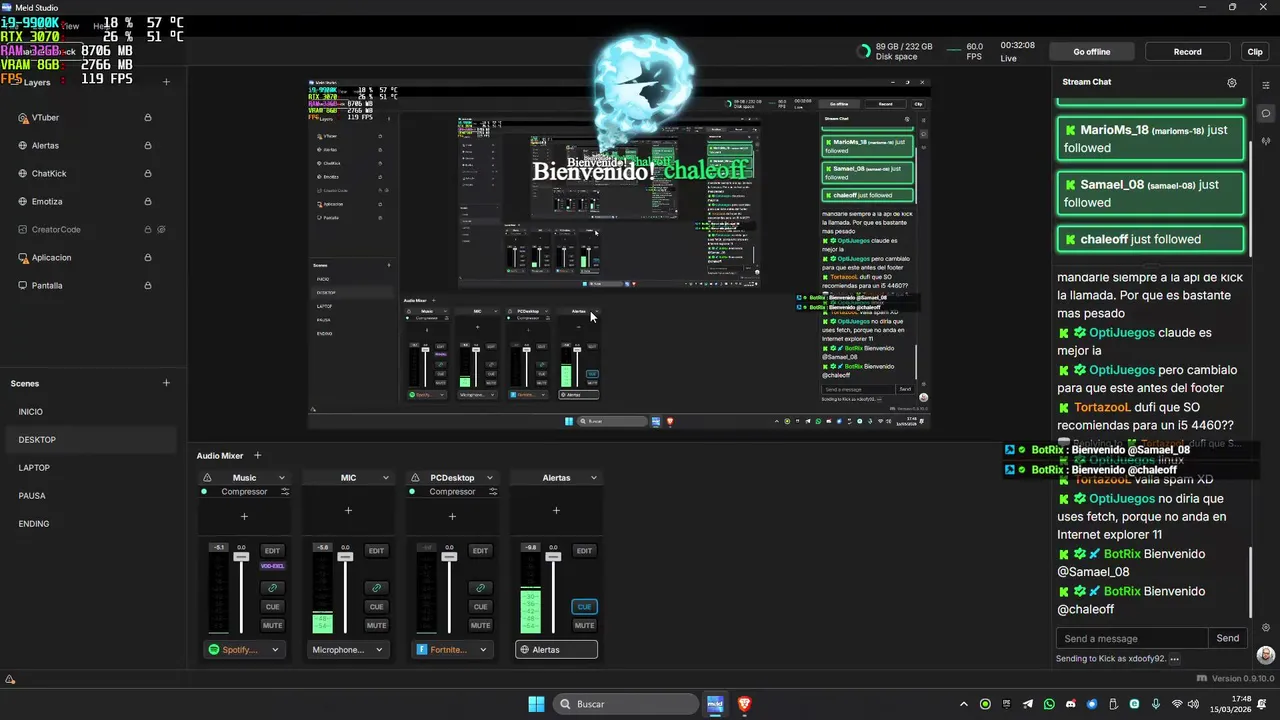The height and width of the screenshot is (720, 1280).
Task: Click the Windows taskbar Buscar search box
Action: [x=626, y=704]
